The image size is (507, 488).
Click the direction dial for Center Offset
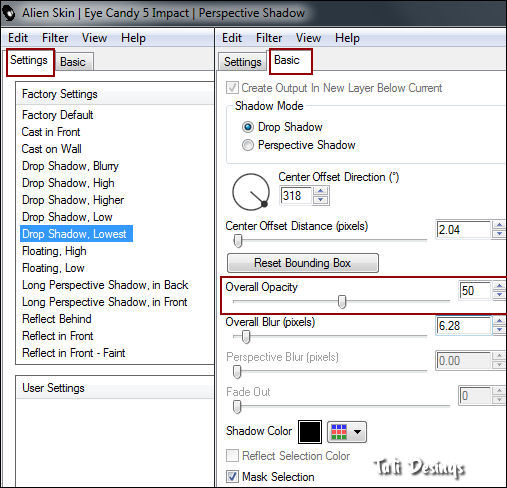[251, 192]
